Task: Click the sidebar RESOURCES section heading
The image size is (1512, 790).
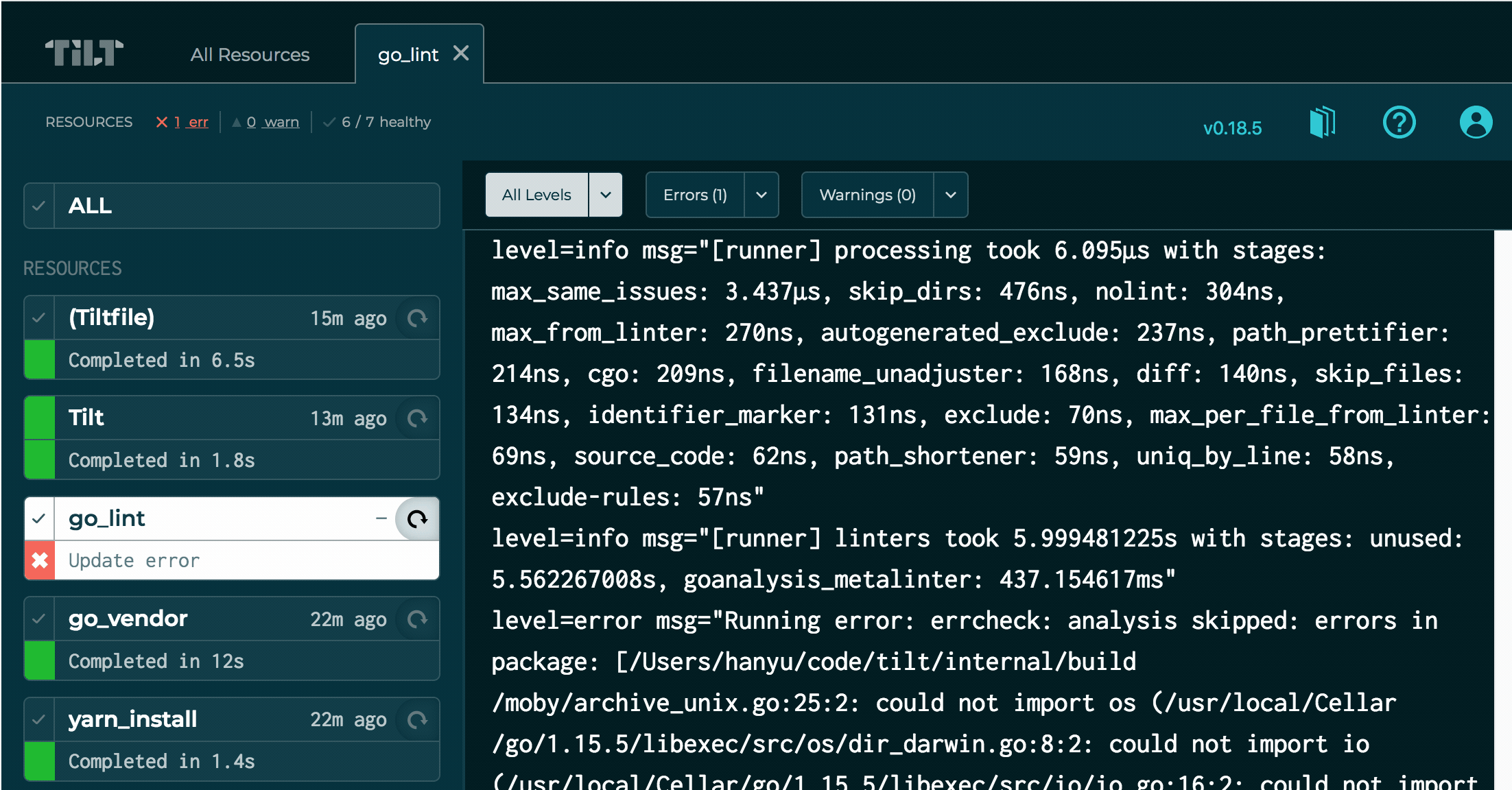Action: (x=73, y=268)
